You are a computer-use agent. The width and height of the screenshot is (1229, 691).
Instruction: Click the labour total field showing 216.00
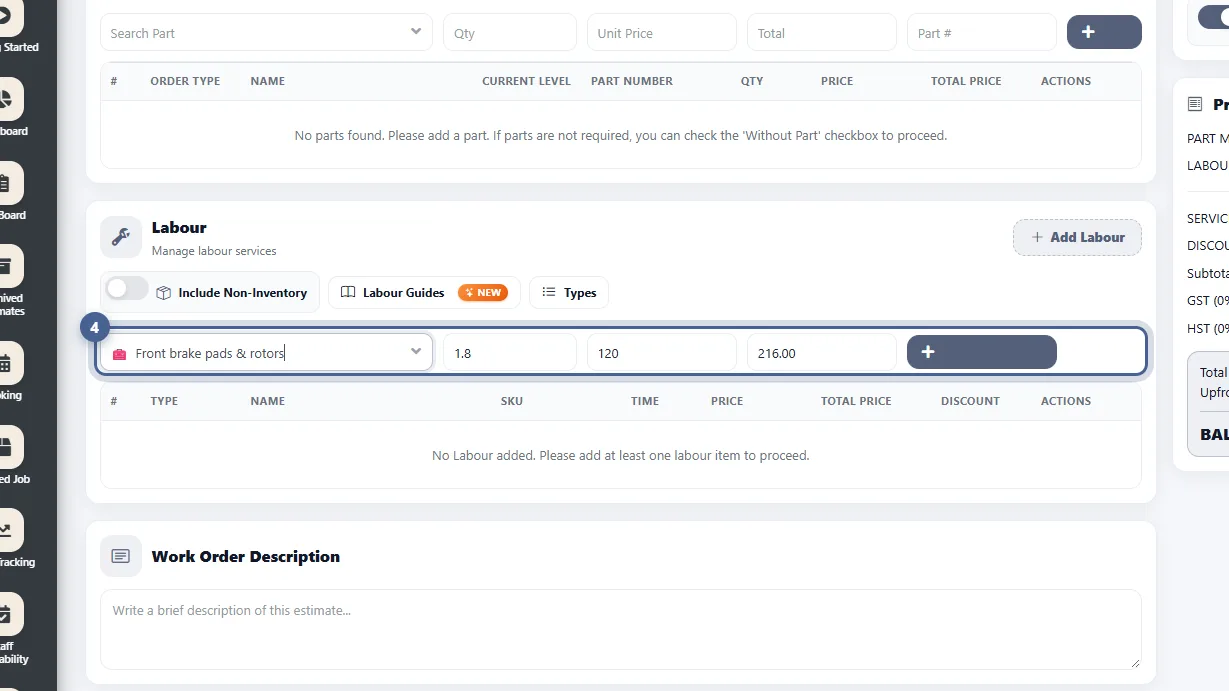click(x=822, y=353)
